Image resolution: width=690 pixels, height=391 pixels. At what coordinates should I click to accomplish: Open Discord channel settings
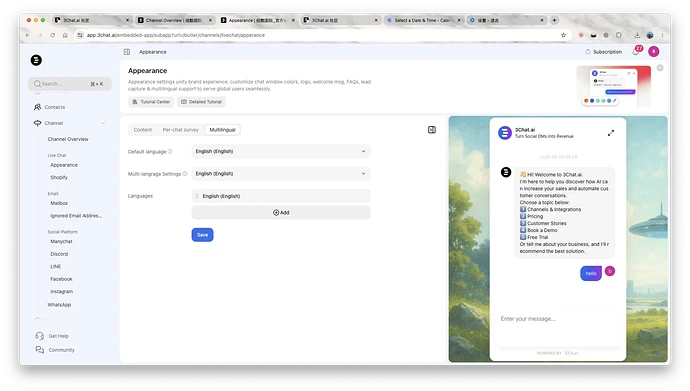[59, 254]
